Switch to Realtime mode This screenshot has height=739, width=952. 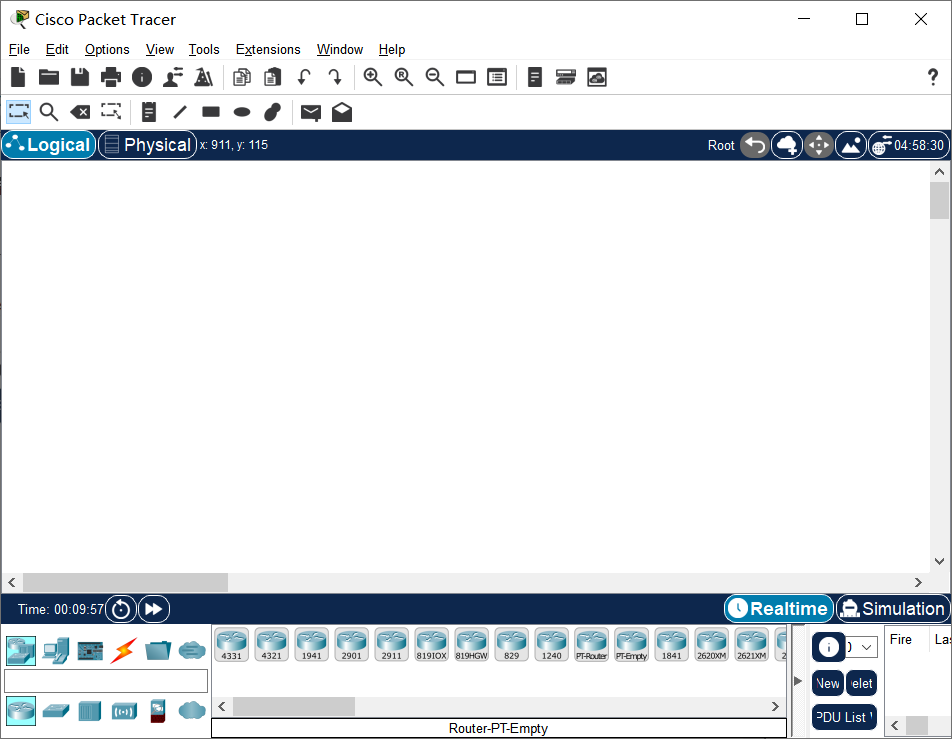[779, 608]
